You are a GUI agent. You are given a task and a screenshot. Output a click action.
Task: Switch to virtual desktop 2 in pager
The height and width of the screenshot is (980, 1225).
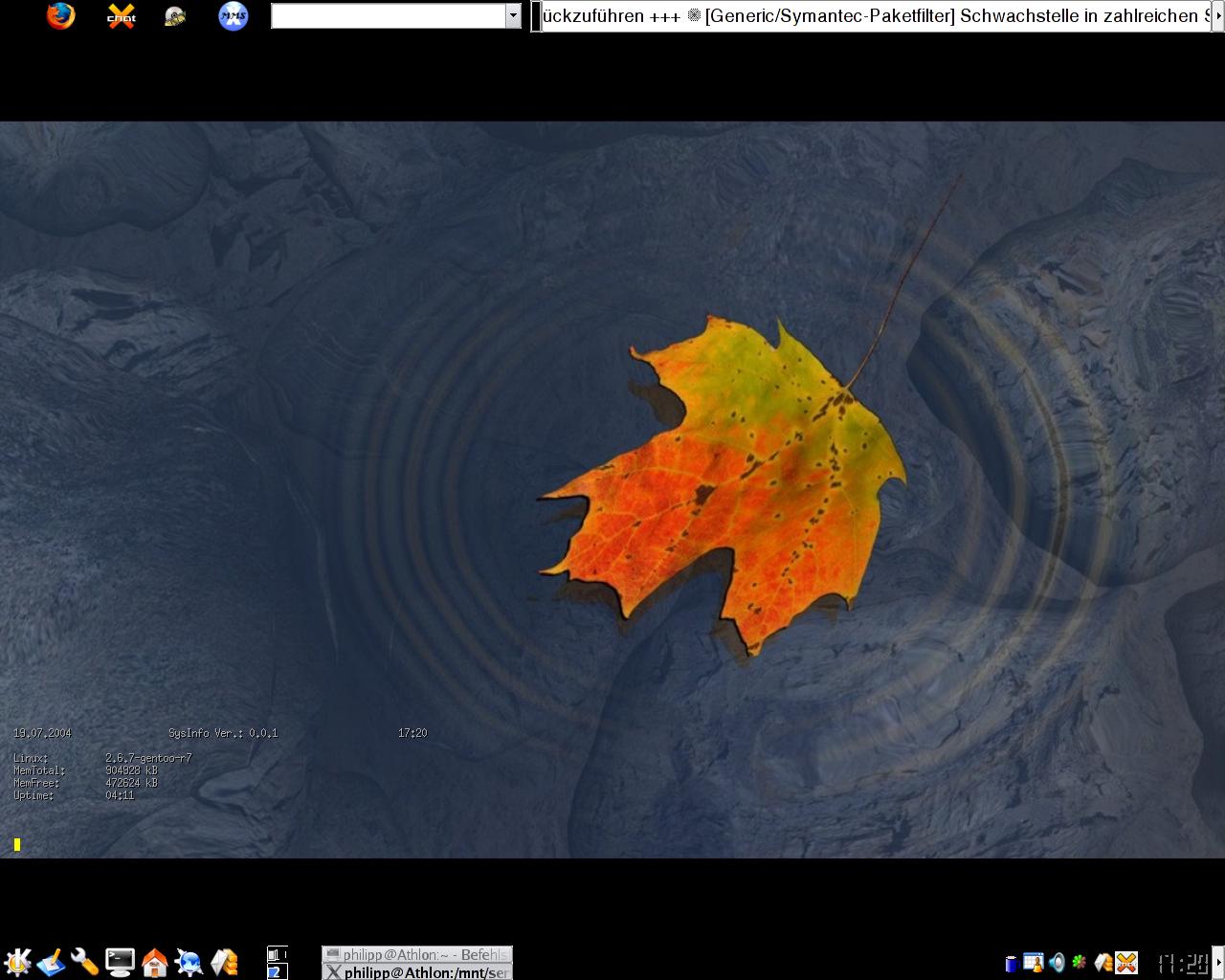pyautogui.click(x=277, y=971)
